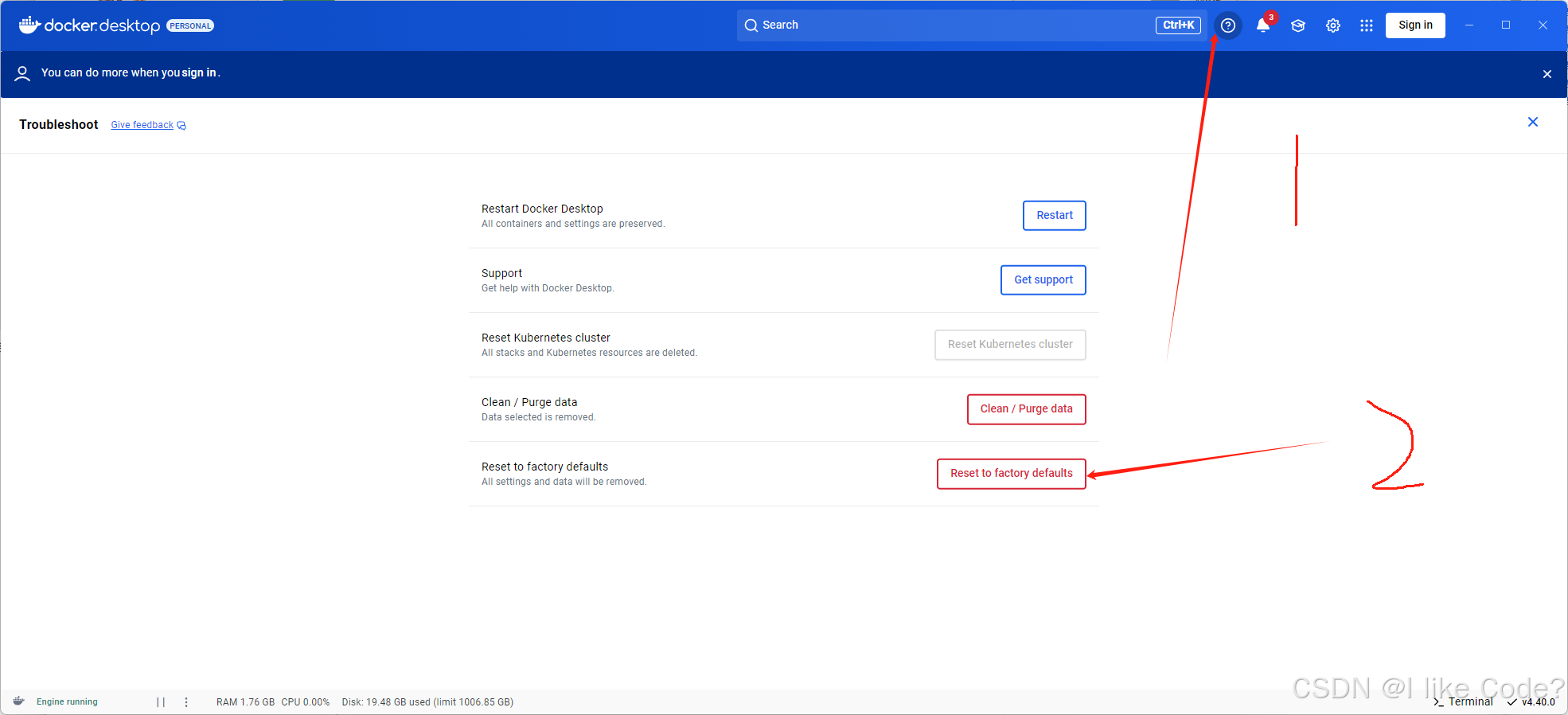Viewport: 1568px width, 715px height.
Task: Pause the Docker engine
Action: pos(161,702)
